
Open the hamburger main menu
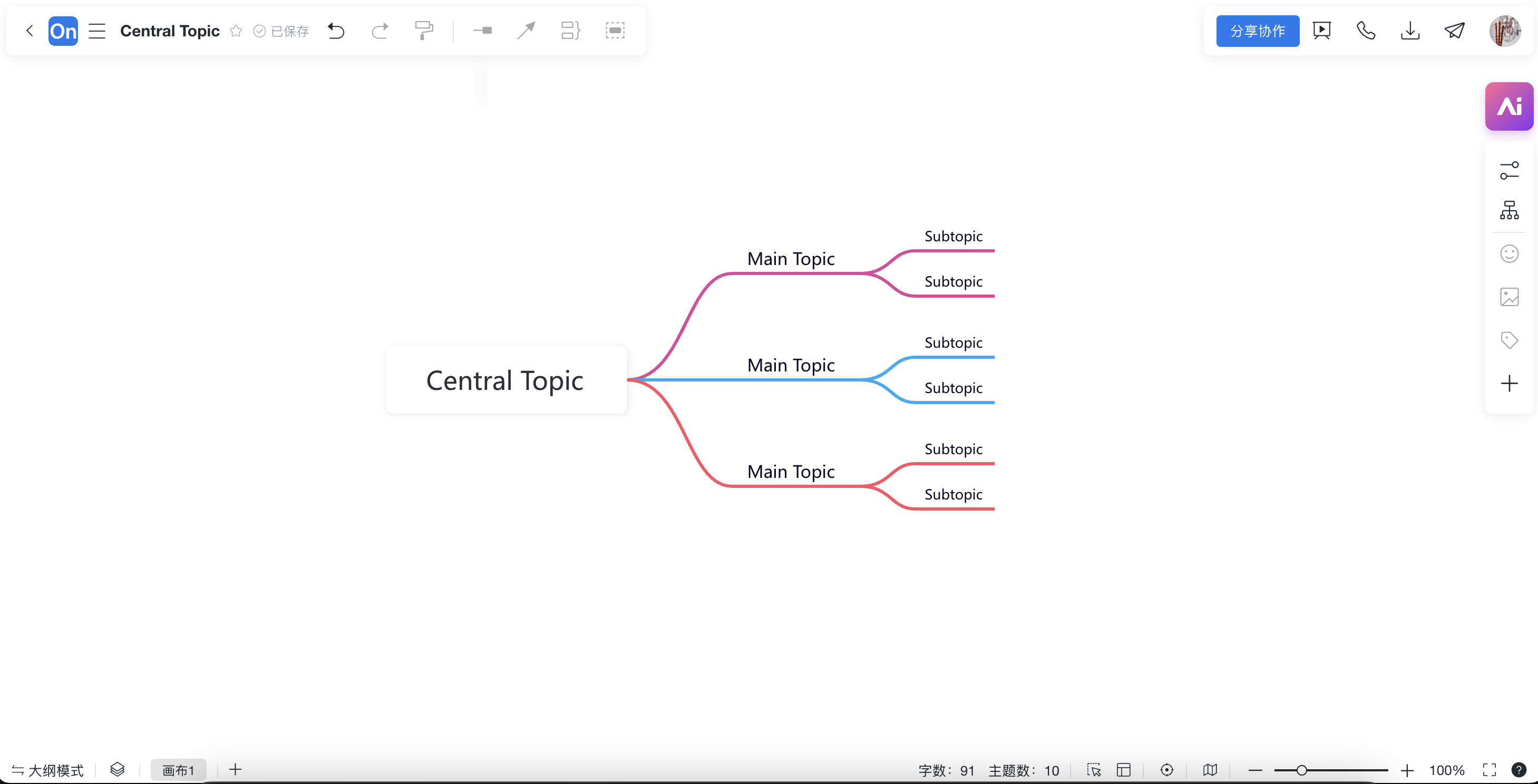[x=97, y=31]
